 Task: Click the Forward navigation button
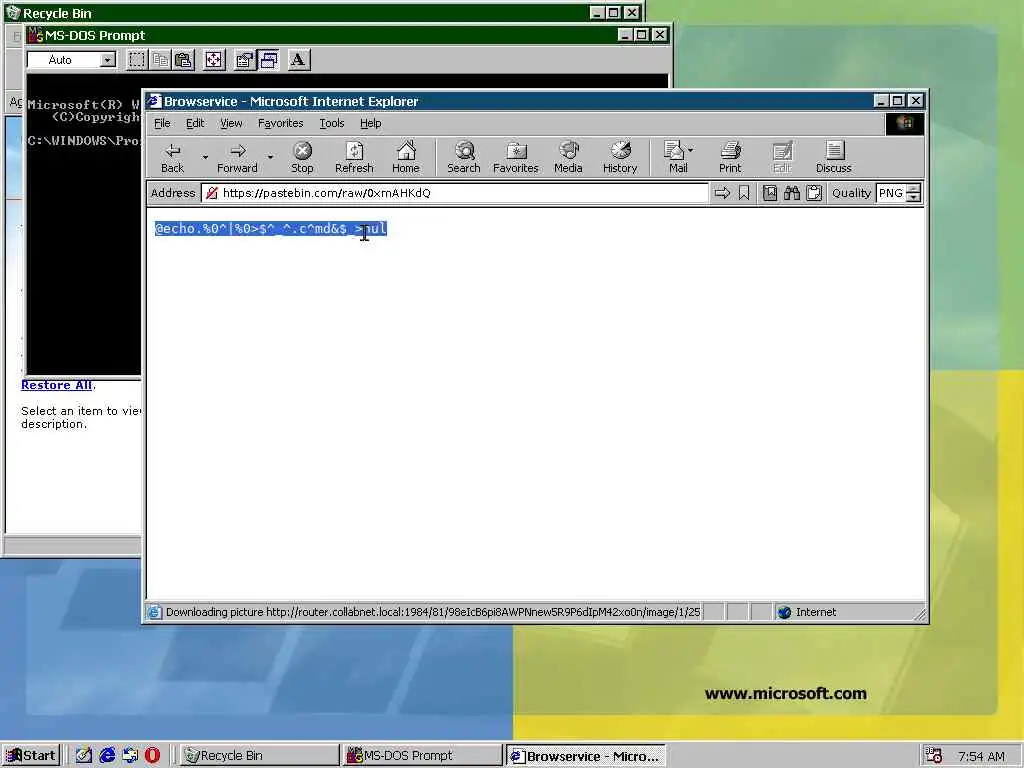click(237, 157)
